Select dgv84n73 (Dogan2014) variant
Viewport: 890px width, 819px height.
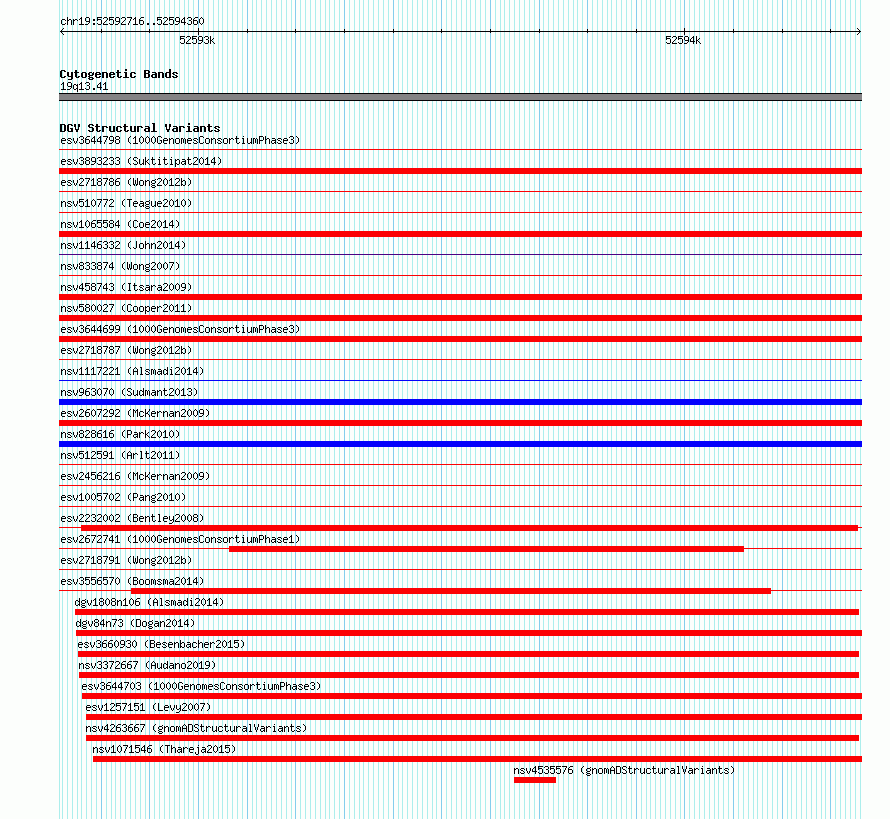(135, 623)
